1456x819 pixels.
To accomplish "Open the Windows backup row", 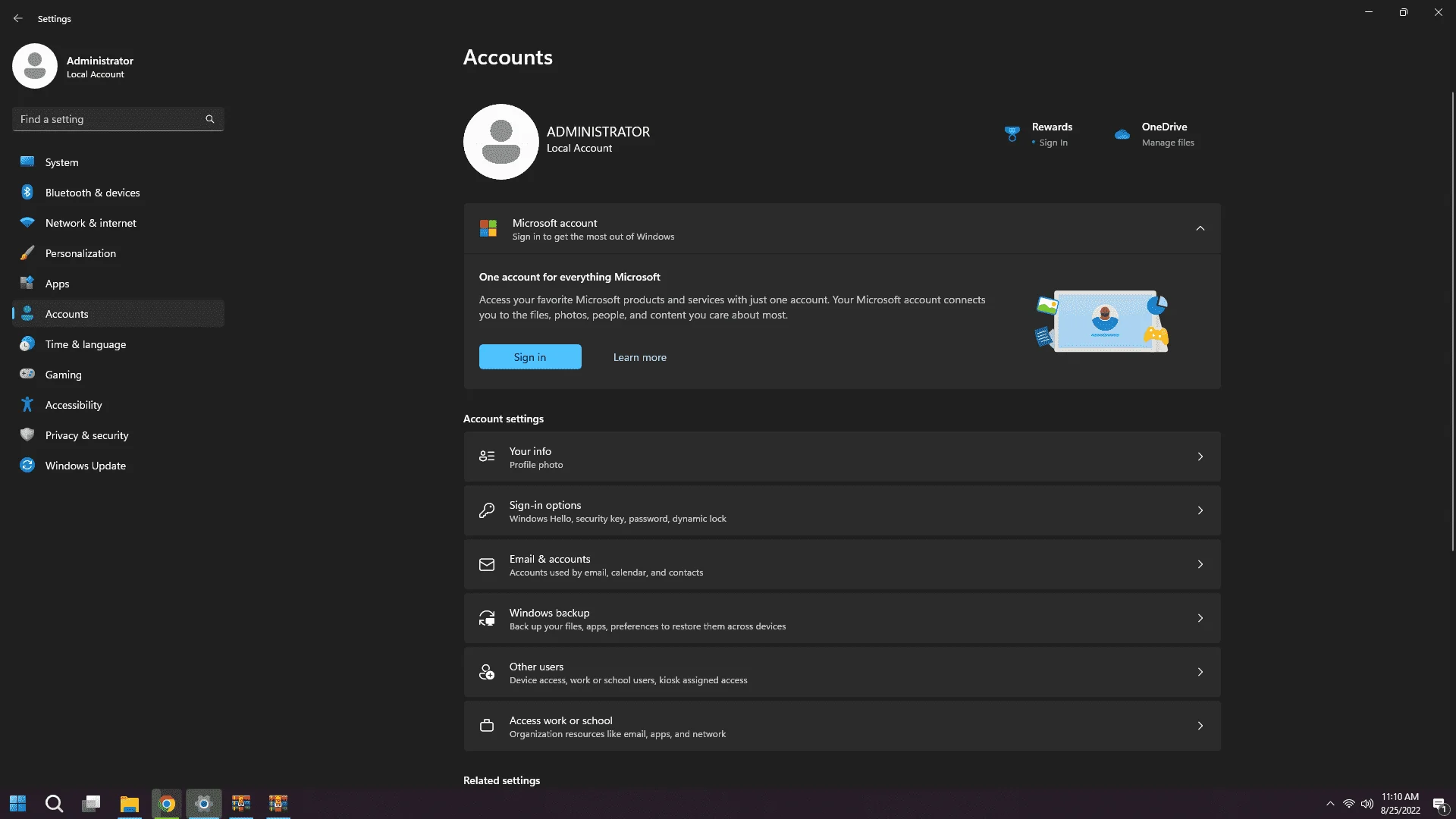I will 842,618.
